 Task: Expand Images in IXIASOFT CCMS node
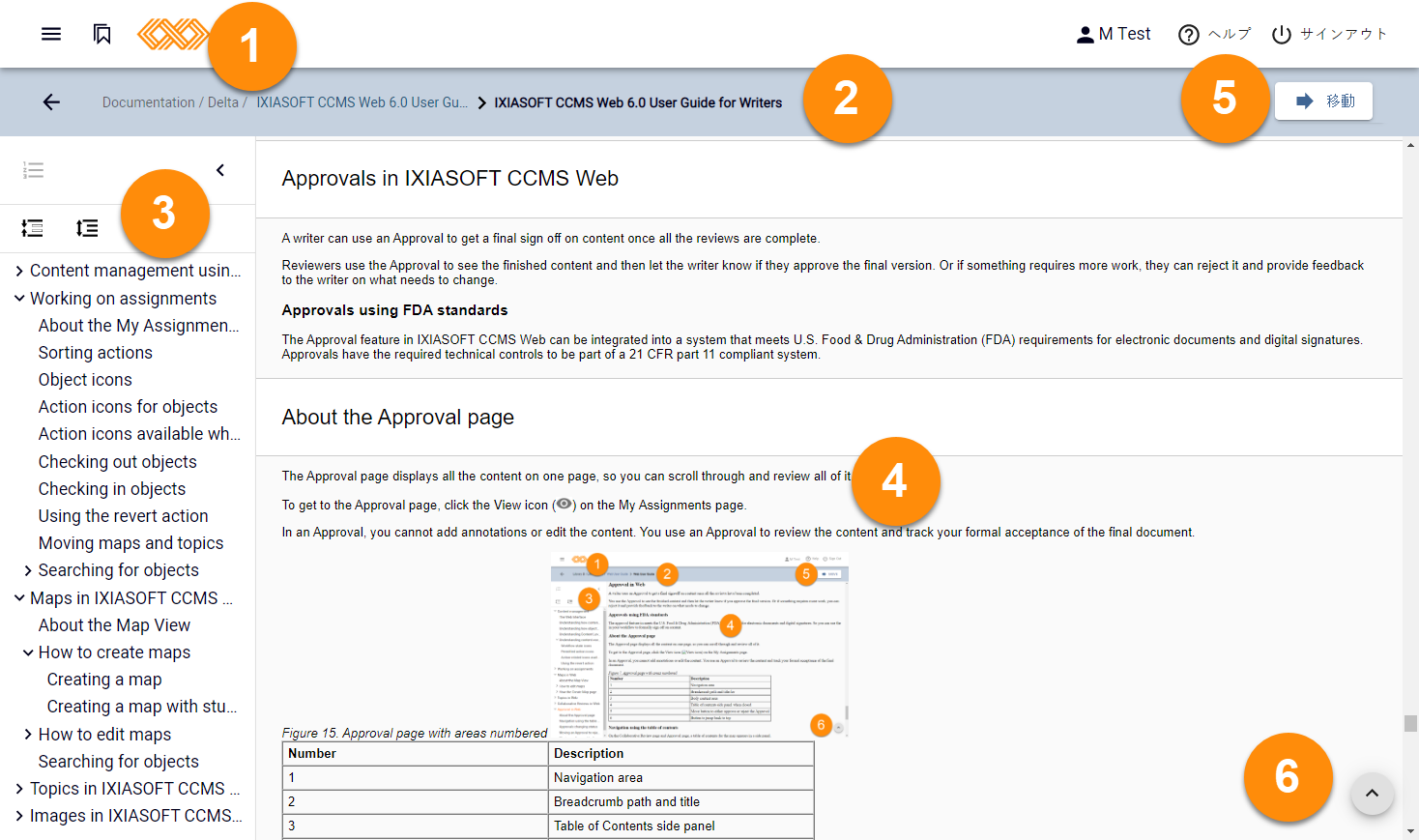19,816
